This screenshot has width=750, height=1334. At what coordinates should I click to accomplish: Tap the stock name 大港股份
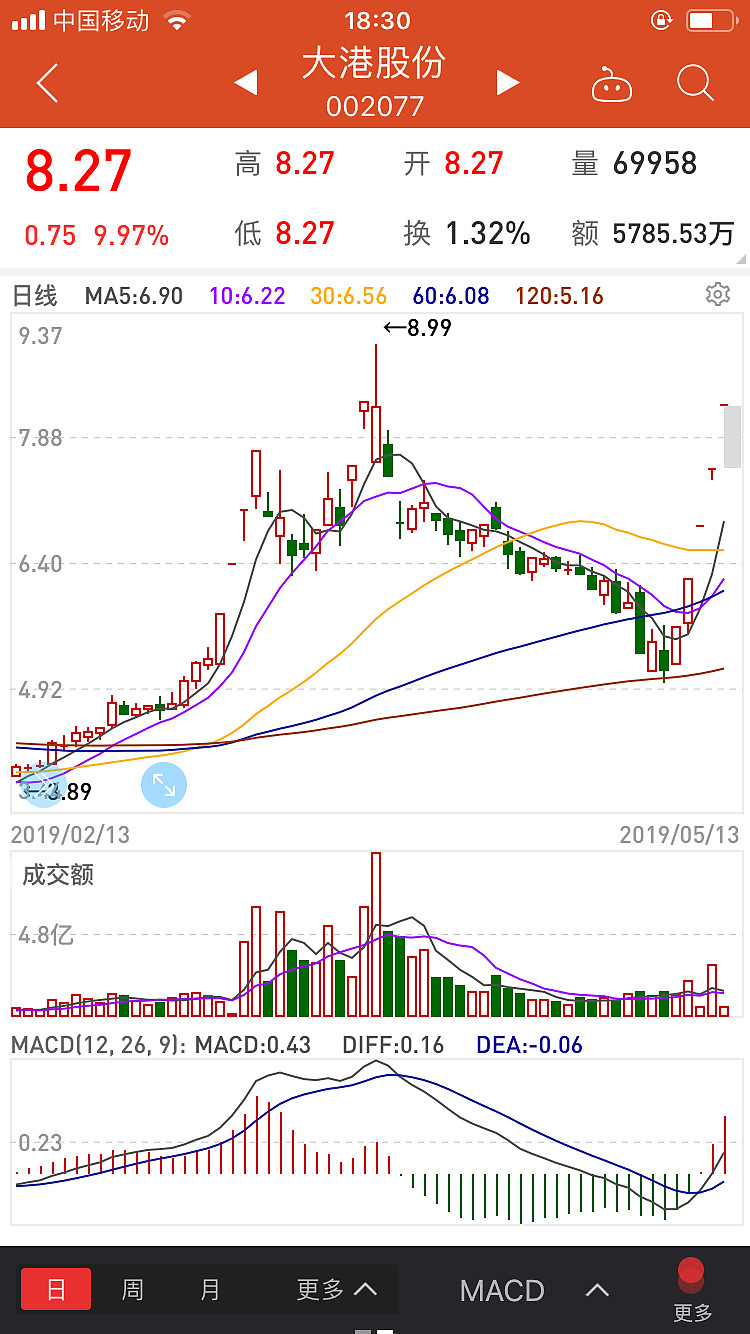[374, 63]
